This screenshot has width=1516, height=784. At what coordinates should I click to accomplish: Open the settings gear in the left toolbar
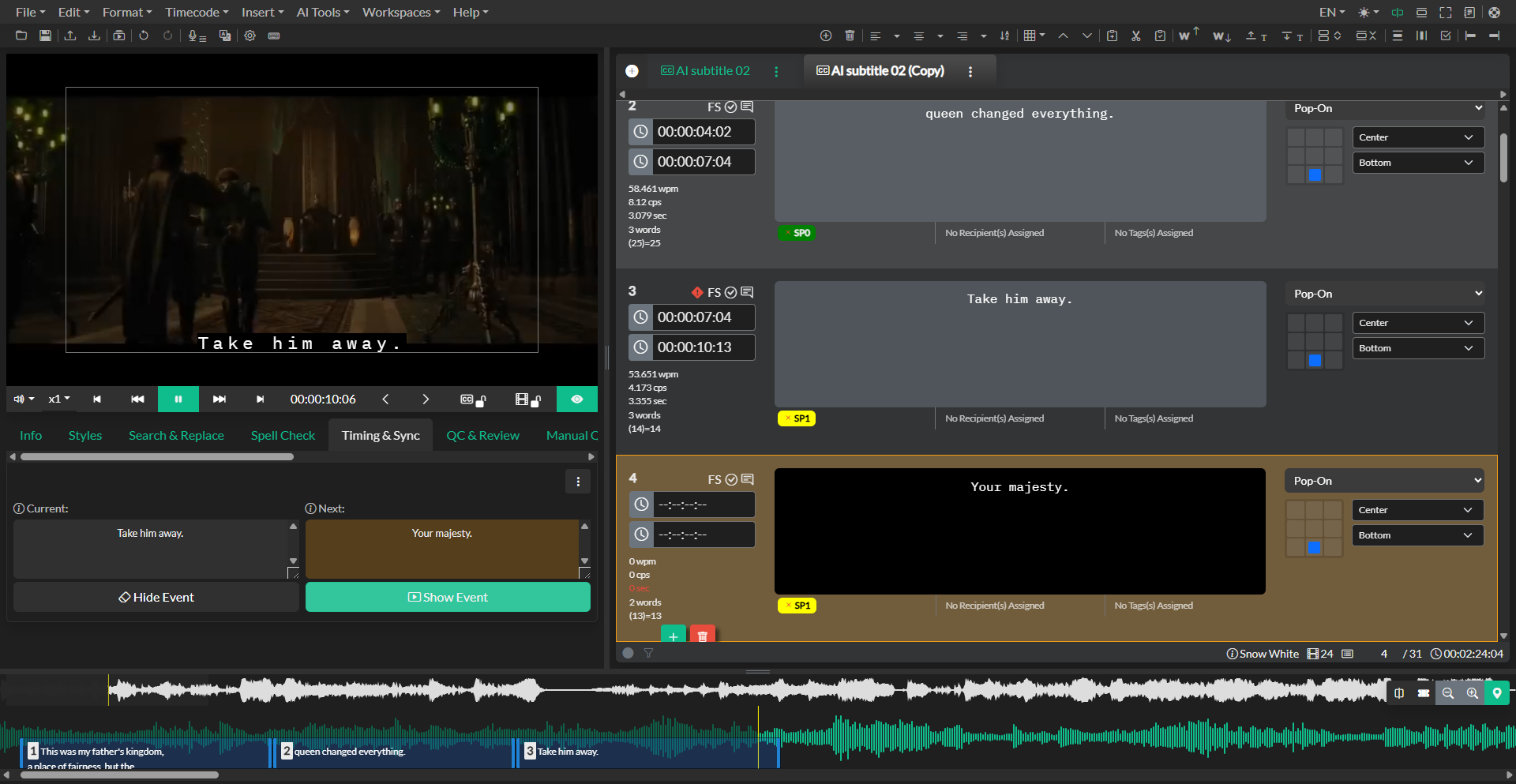[x=250, y=36]
